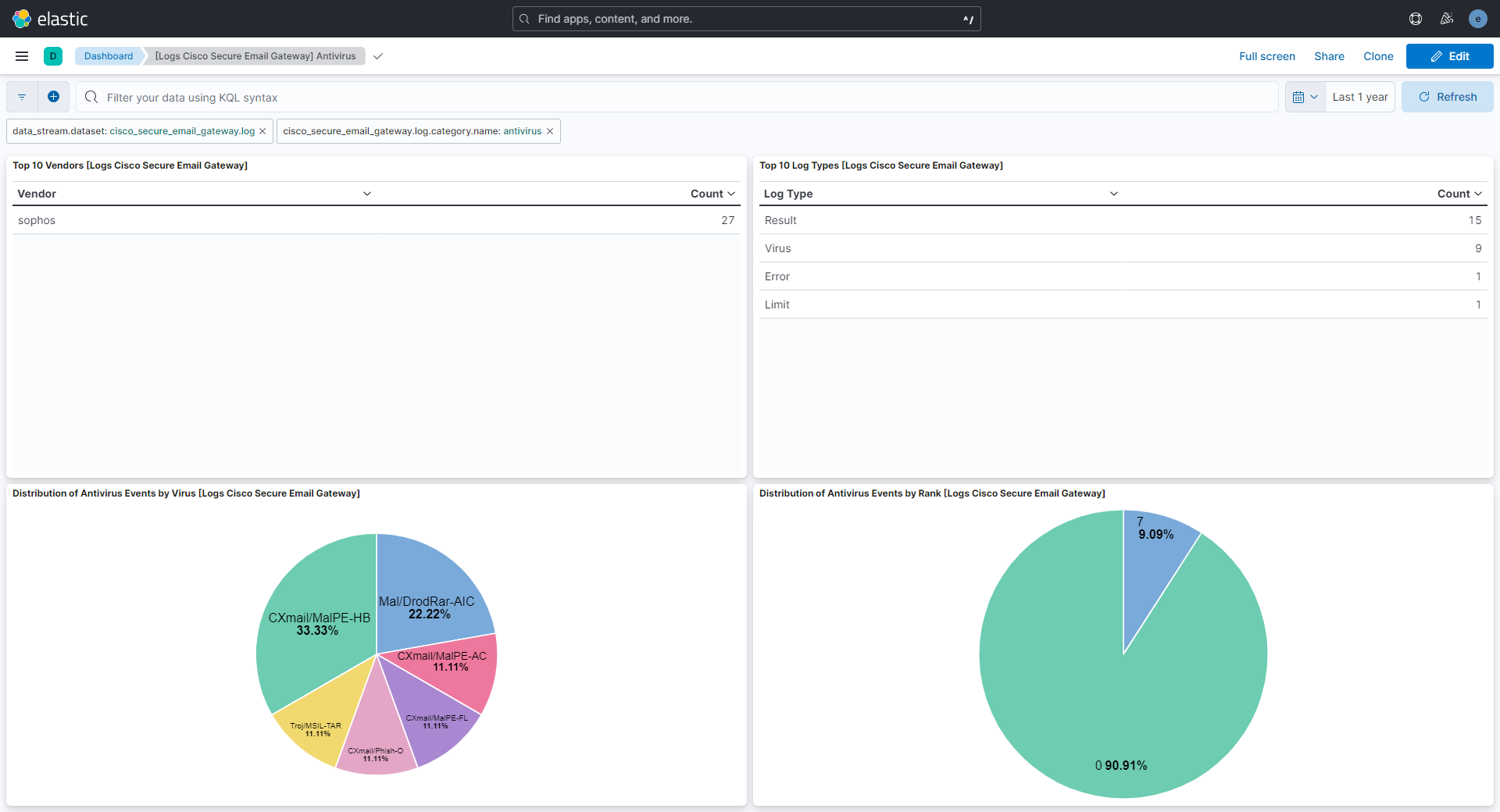Click the KQL filter input field

coord(469,97)
